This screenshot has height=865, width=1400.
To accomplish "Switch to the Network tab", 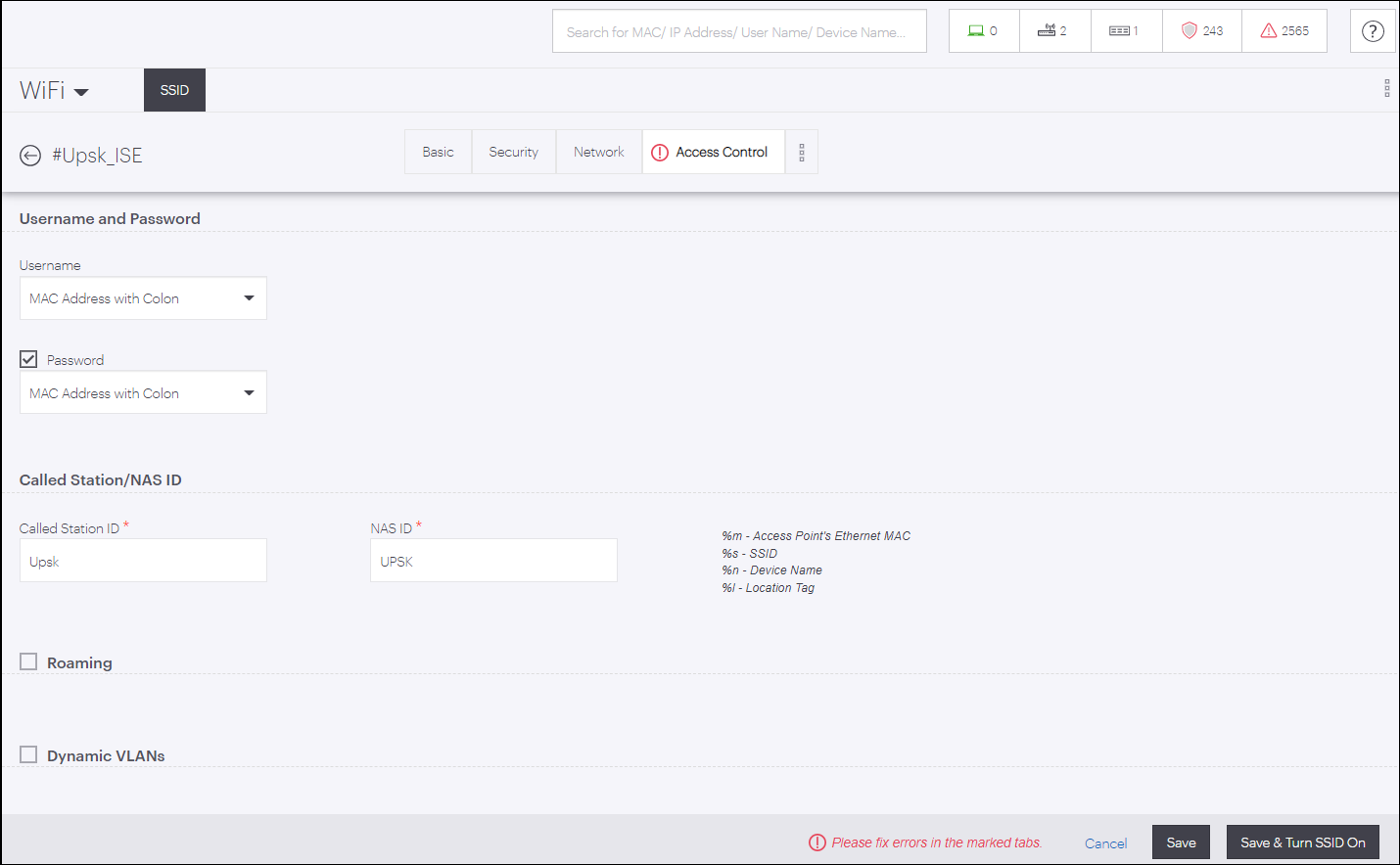I will [598, 153].
